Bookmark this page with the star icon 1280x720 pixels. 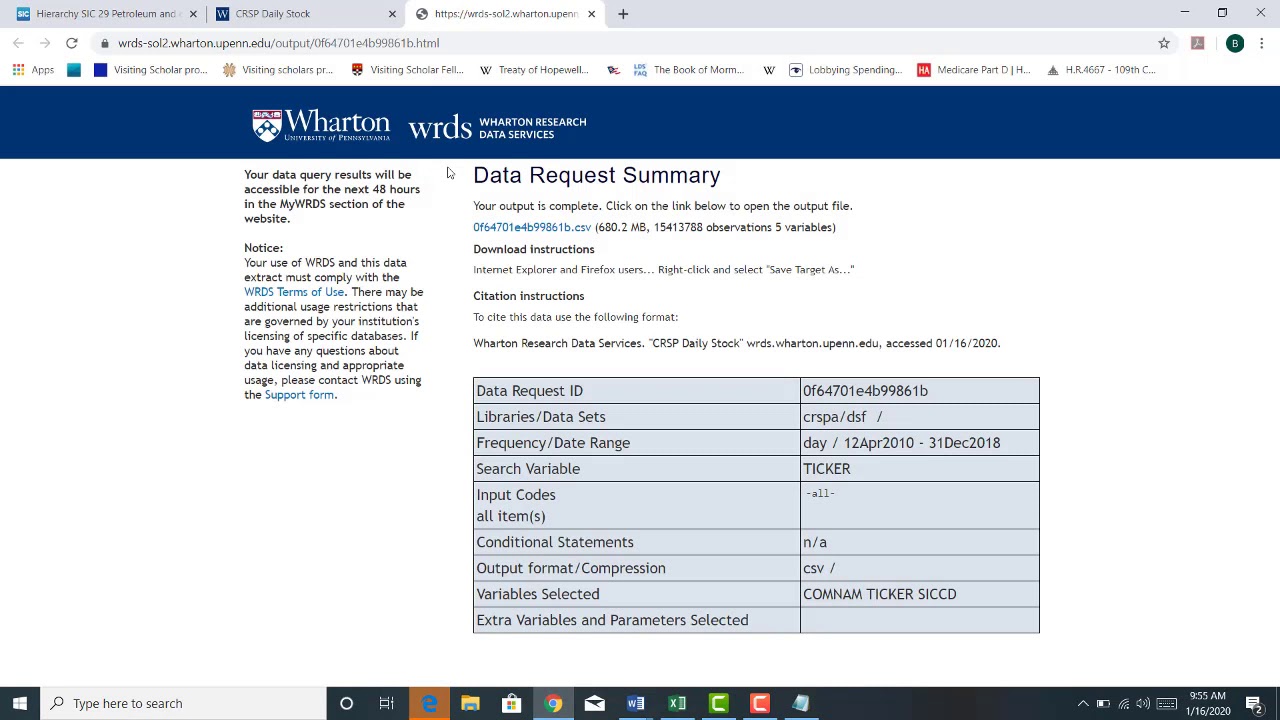tap(1164, 43)
